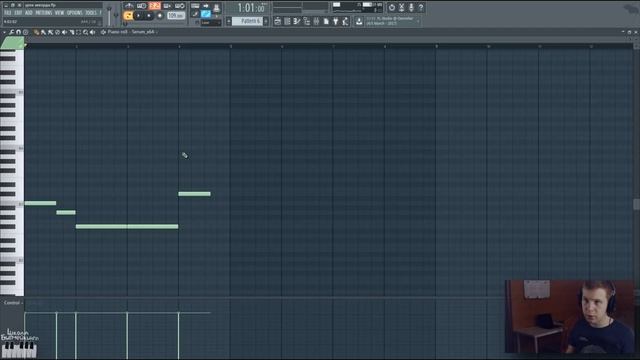Open the Playlist window icon
This screenshot has height=360, width=640.
[x=278, y=21]
